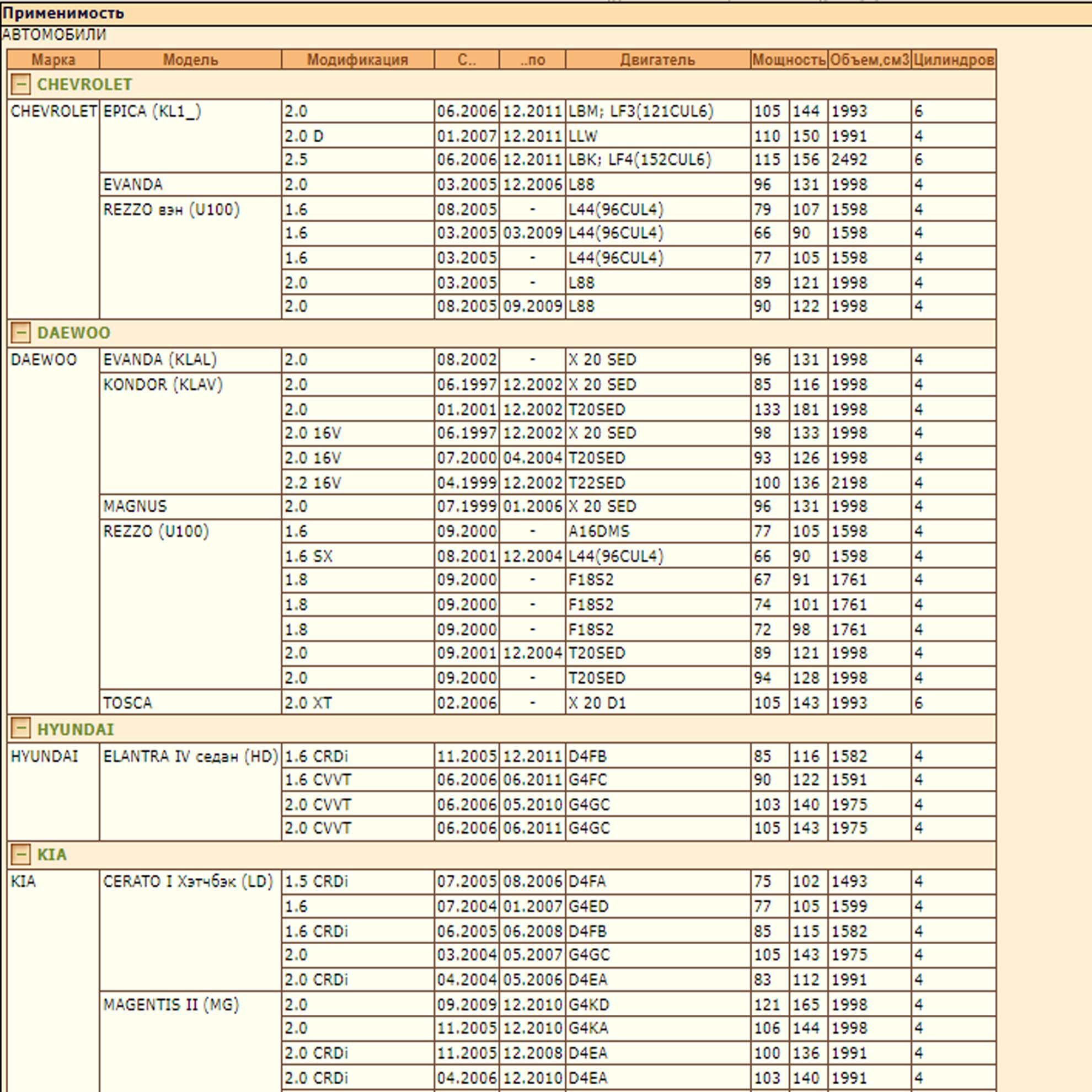
Task: Select the EPICA (KL1_) model cell
Action: 152,111
